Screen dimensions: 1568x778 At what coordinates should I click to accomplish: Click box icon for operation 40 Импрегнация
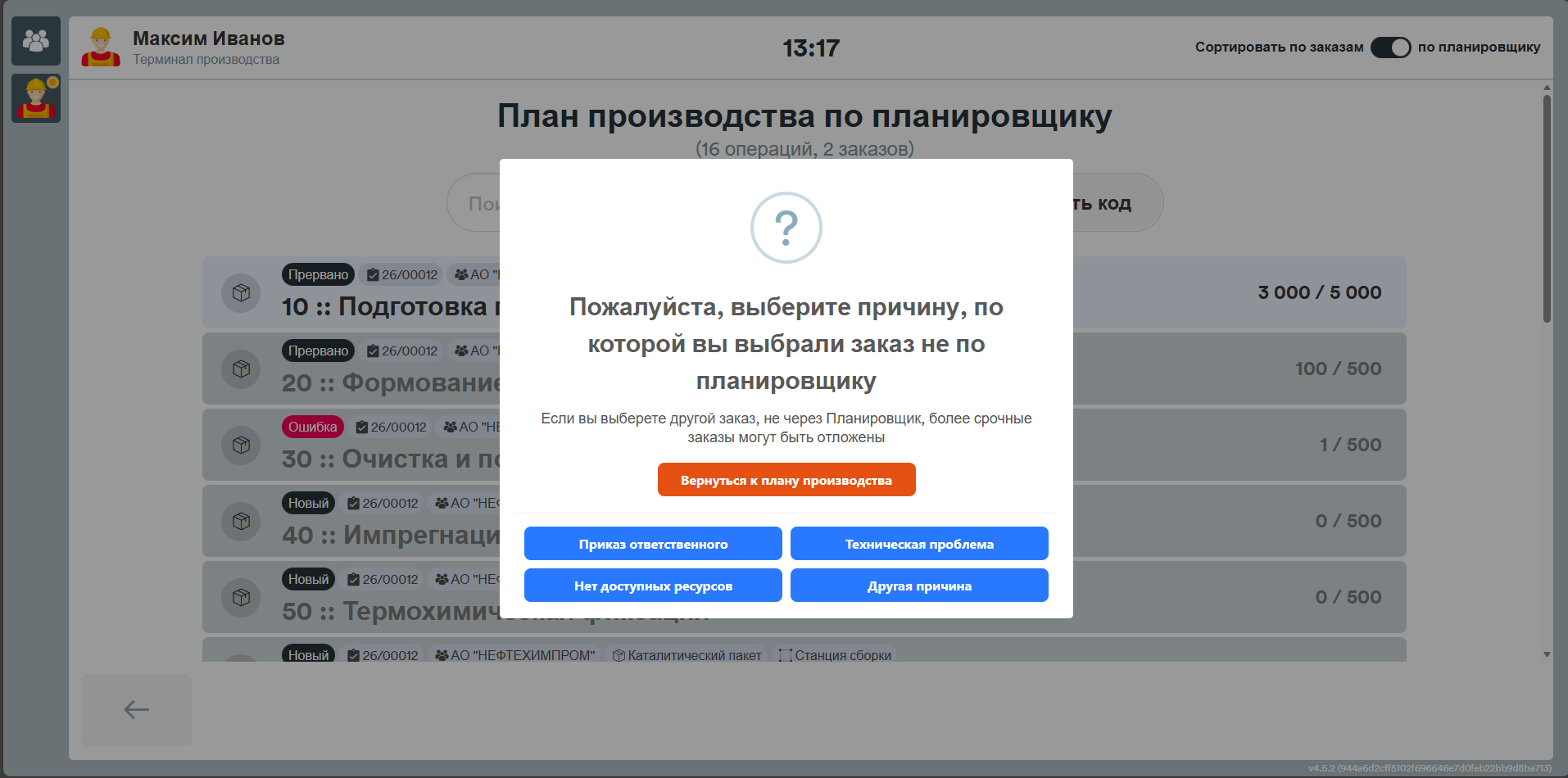tap(241, 521)
